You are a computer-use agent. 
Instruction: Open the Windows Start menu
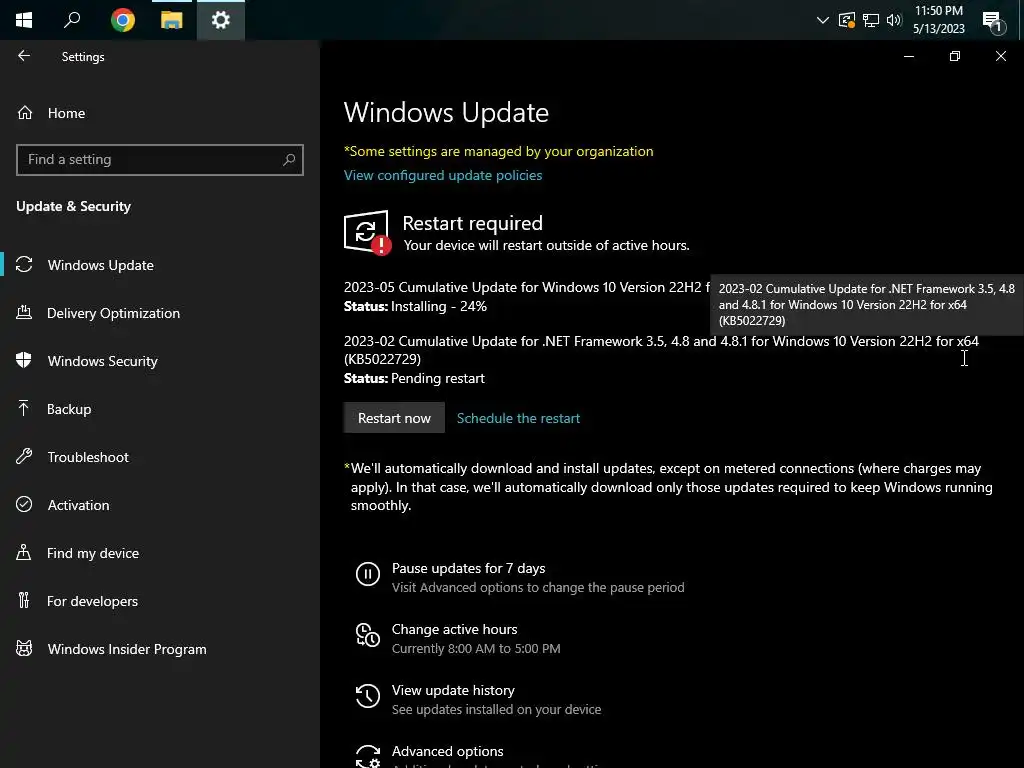tap(24, 20)
